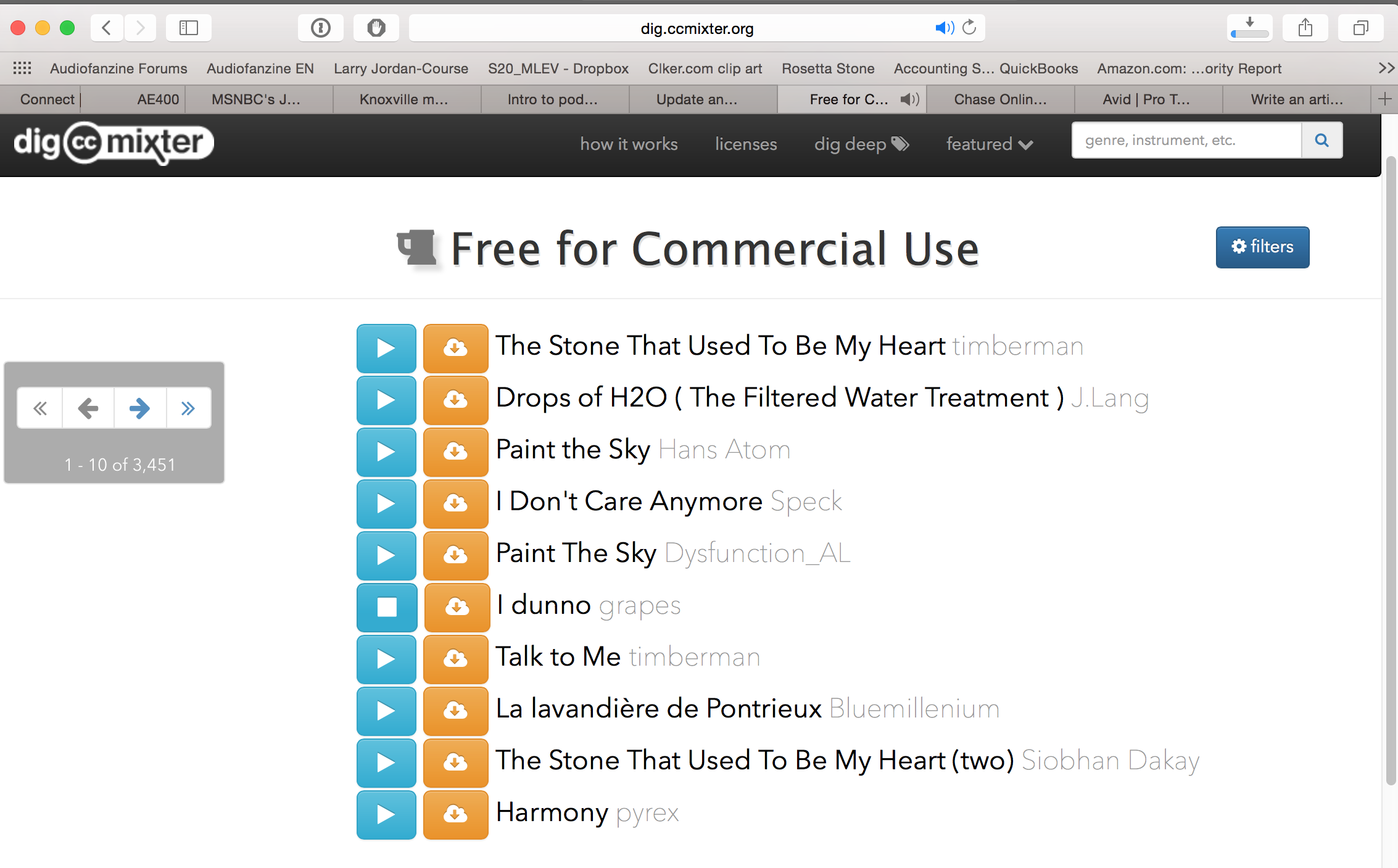Play Harmony by pyrex
The height and width of the screenshot is (868, 1398).
(x=386, y=814)
